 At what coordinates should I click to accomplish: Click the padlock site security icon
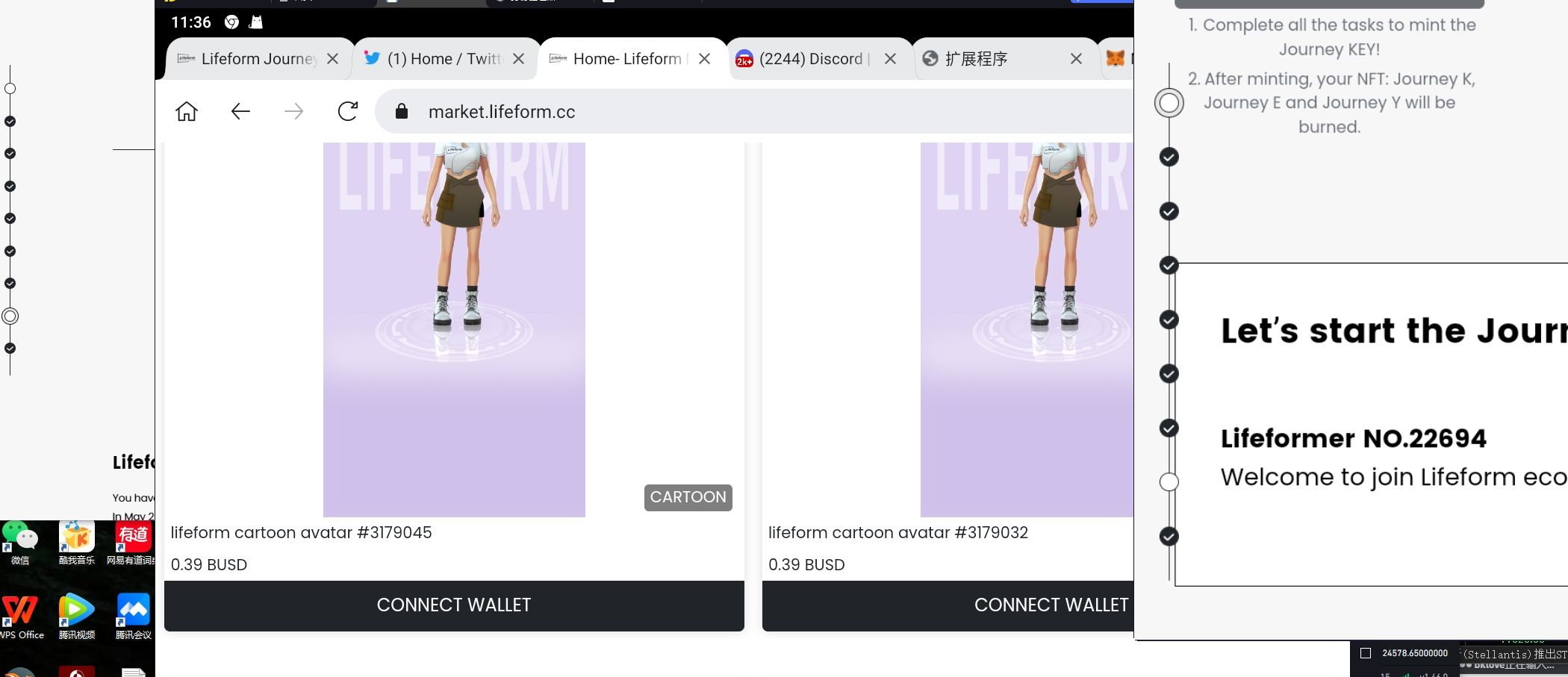point(402,112)
